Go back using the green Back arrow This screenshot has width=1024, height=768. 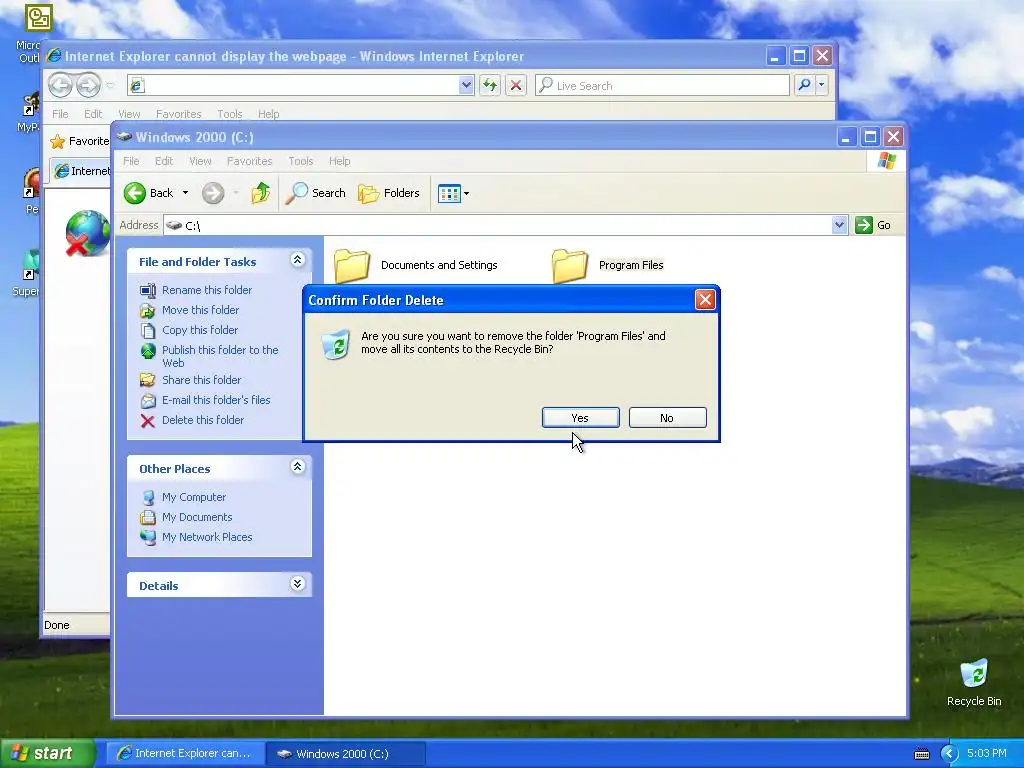pyautogui.click(x=135, y=193)
